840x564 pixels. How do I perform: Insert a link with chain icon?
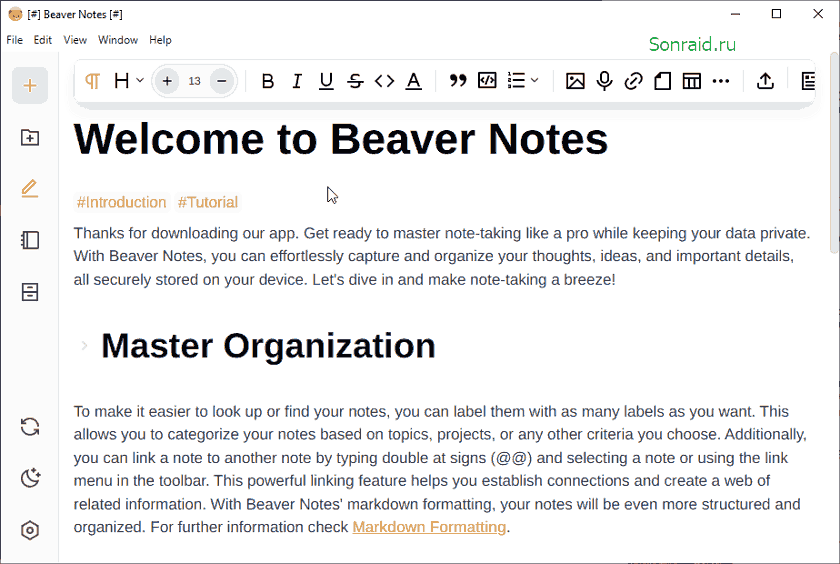pos(634,81)
